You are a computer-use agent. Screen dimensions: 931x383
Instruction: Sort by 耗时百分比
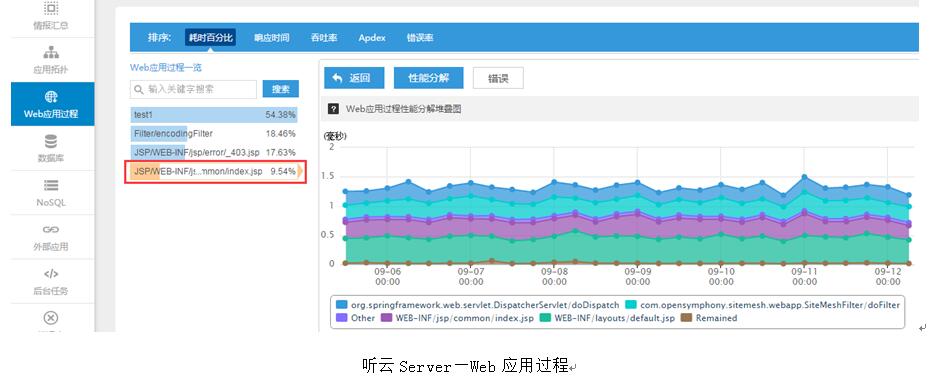click(210, 37)
